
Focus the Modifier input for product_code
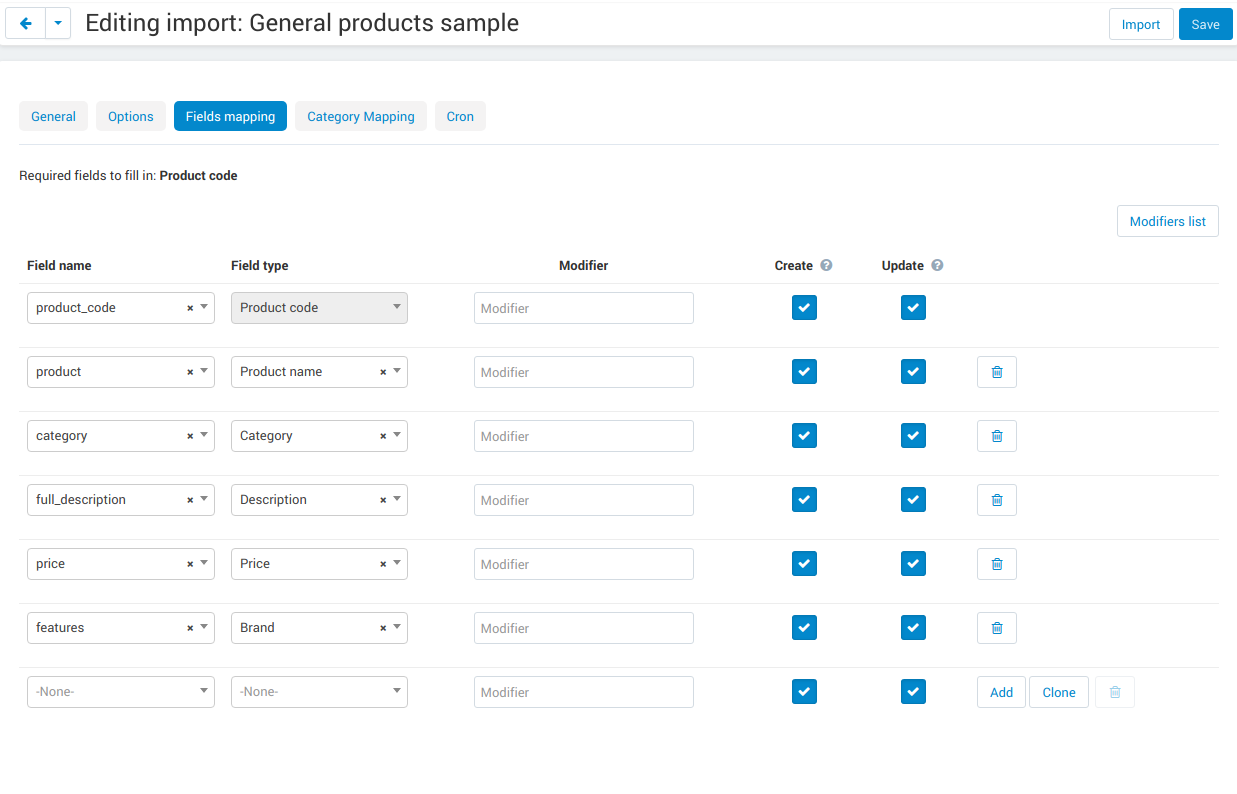584,308
